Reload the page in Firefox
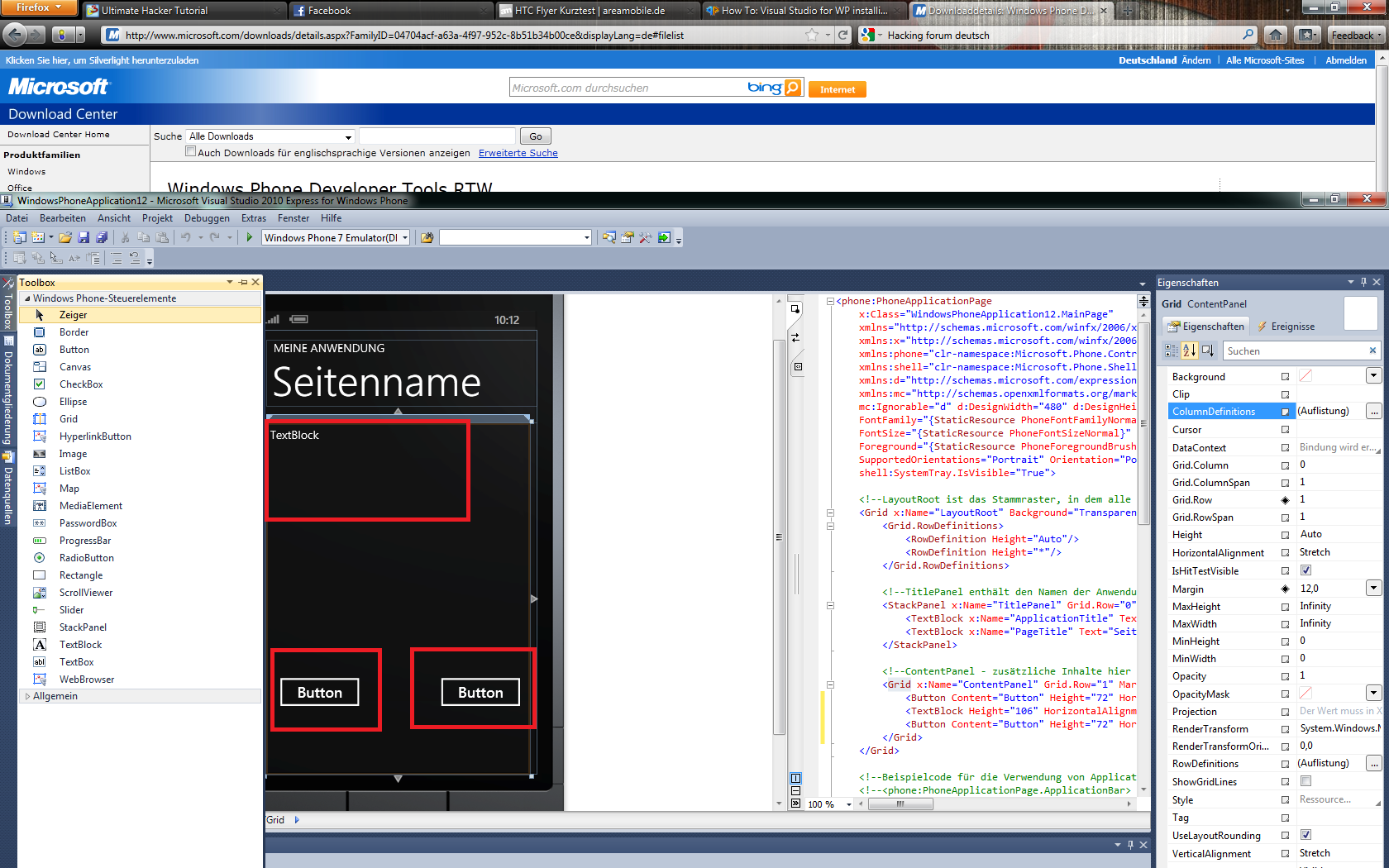1389x868 pixels. click(842, 35)
